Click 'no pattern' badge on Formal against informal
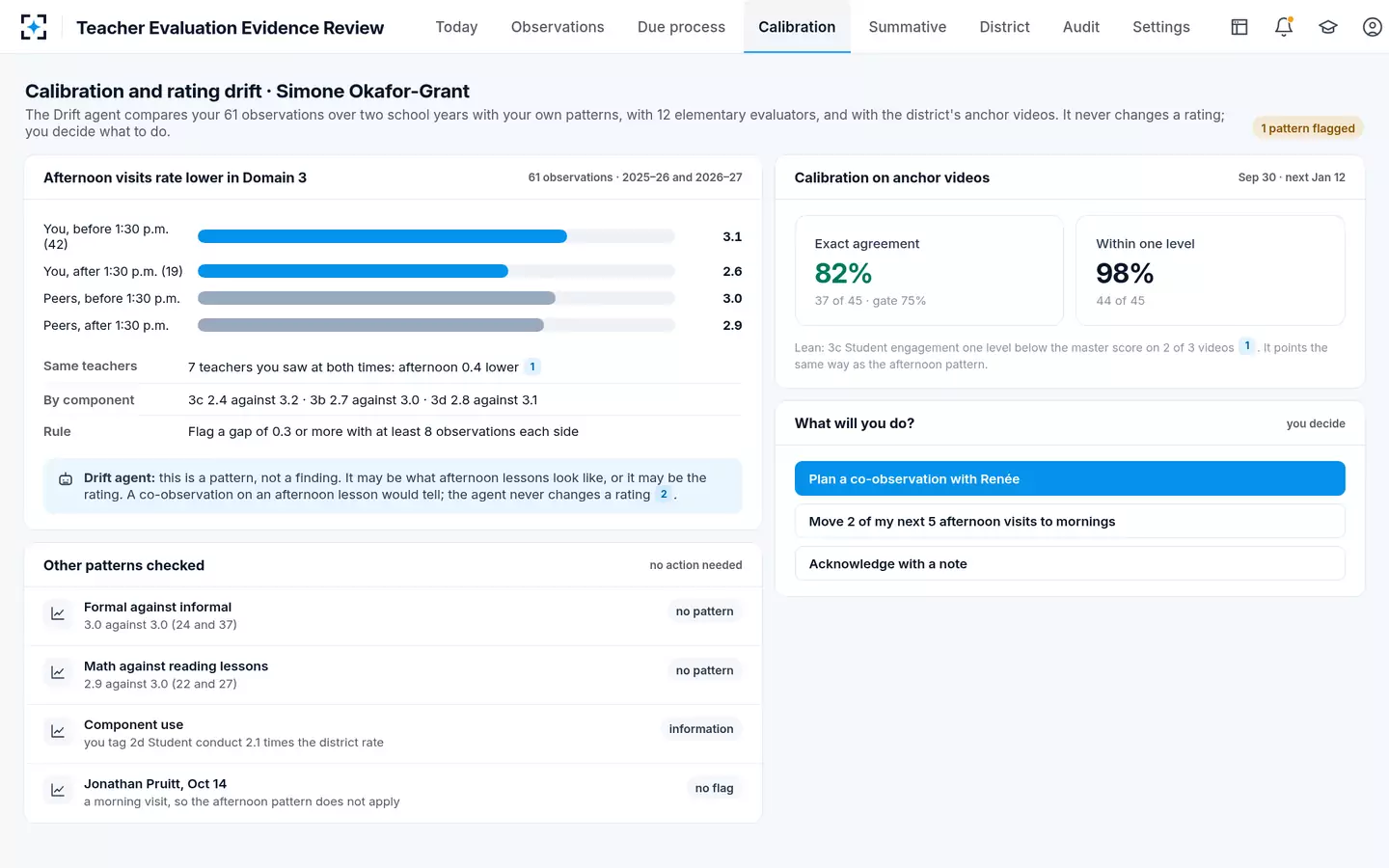This screenshot has height=868, width=1389. [x=704, y=611]
